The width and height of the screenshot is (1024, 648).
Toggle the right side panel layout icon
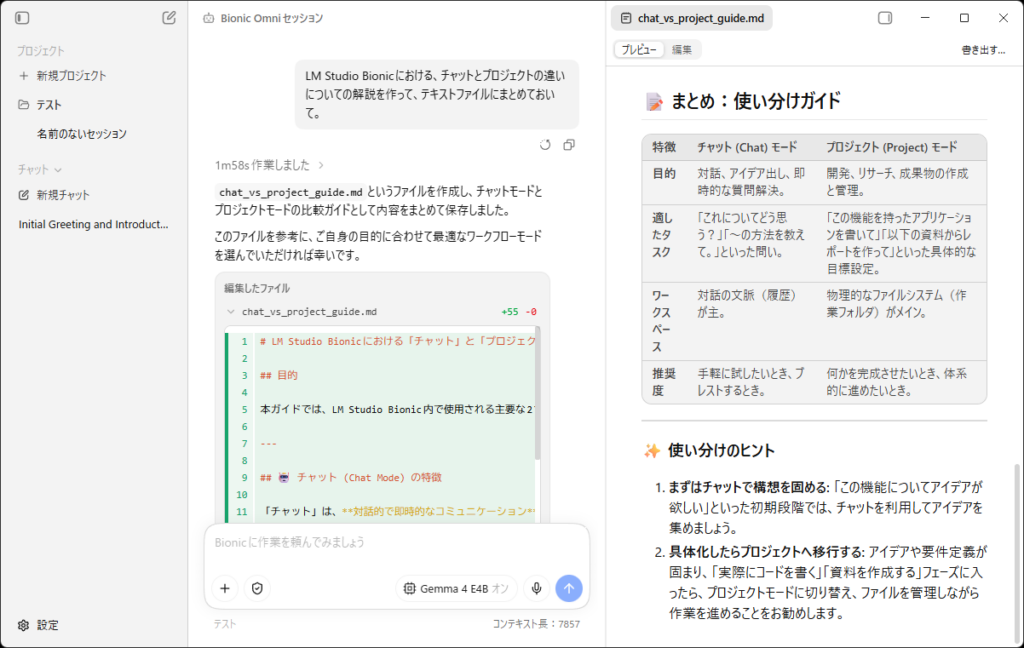click(885, 18)
